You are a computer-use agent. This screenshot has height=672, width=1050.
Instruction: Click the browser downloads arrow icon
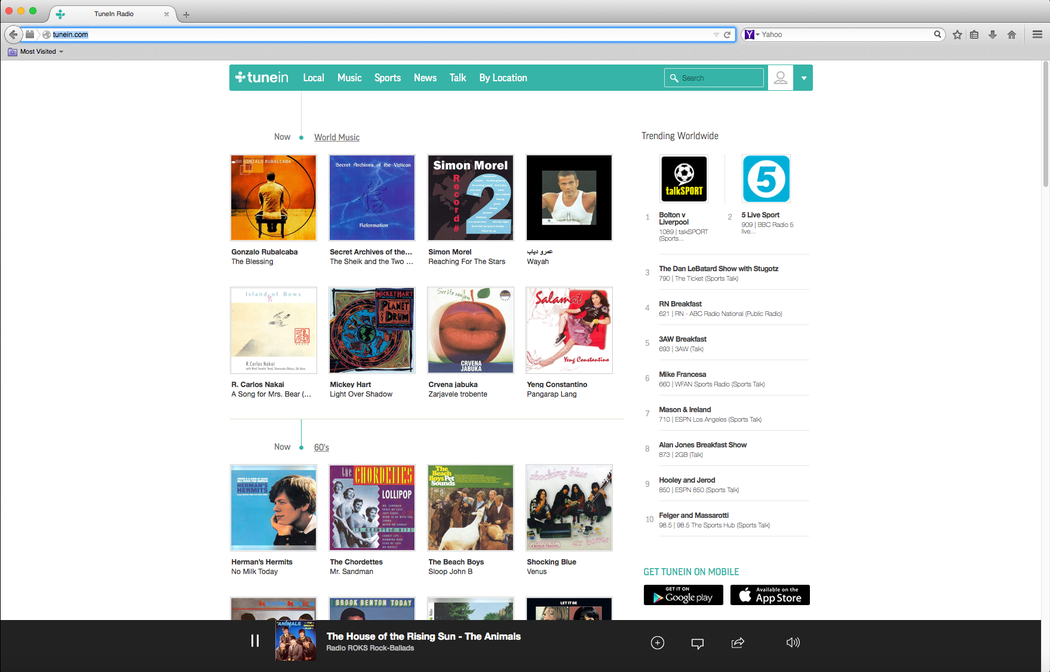click(993, 34)
